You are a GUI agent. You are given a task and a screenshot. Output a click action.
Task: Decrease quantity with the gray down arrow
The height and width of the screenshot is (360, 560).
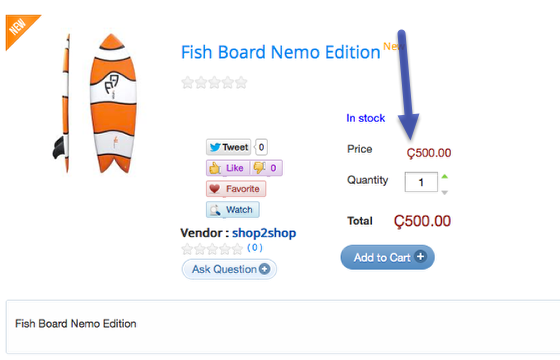point(445,192)
